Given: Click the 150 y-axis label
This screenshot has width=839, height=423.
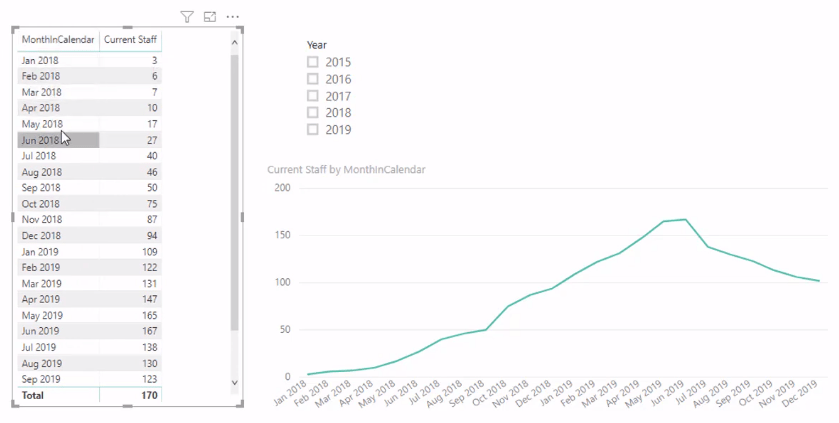Looking at the screenshot, I should [x=282, y=235].
